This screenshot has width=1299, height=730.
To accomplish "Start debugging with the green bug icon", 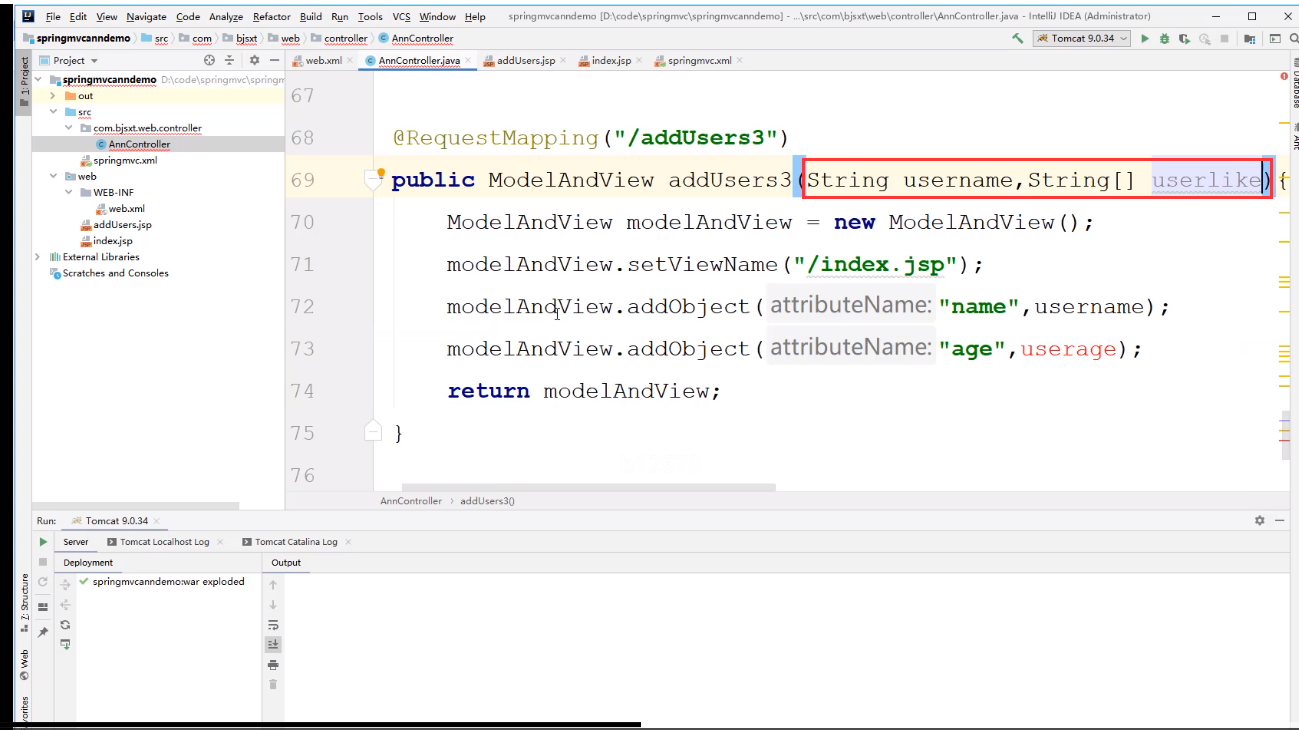I will click(x=1164, y=38).
